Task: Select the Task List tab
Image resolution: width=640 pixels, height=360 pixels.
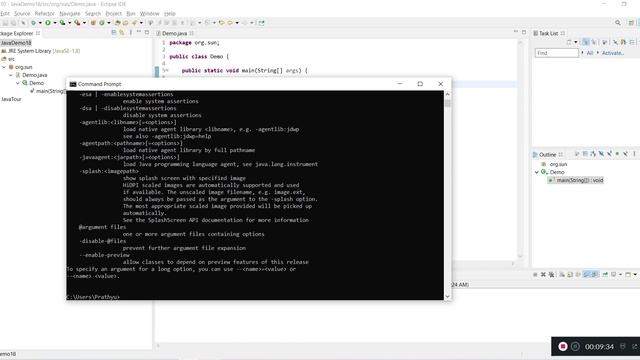Action: [x=549, y=33]
